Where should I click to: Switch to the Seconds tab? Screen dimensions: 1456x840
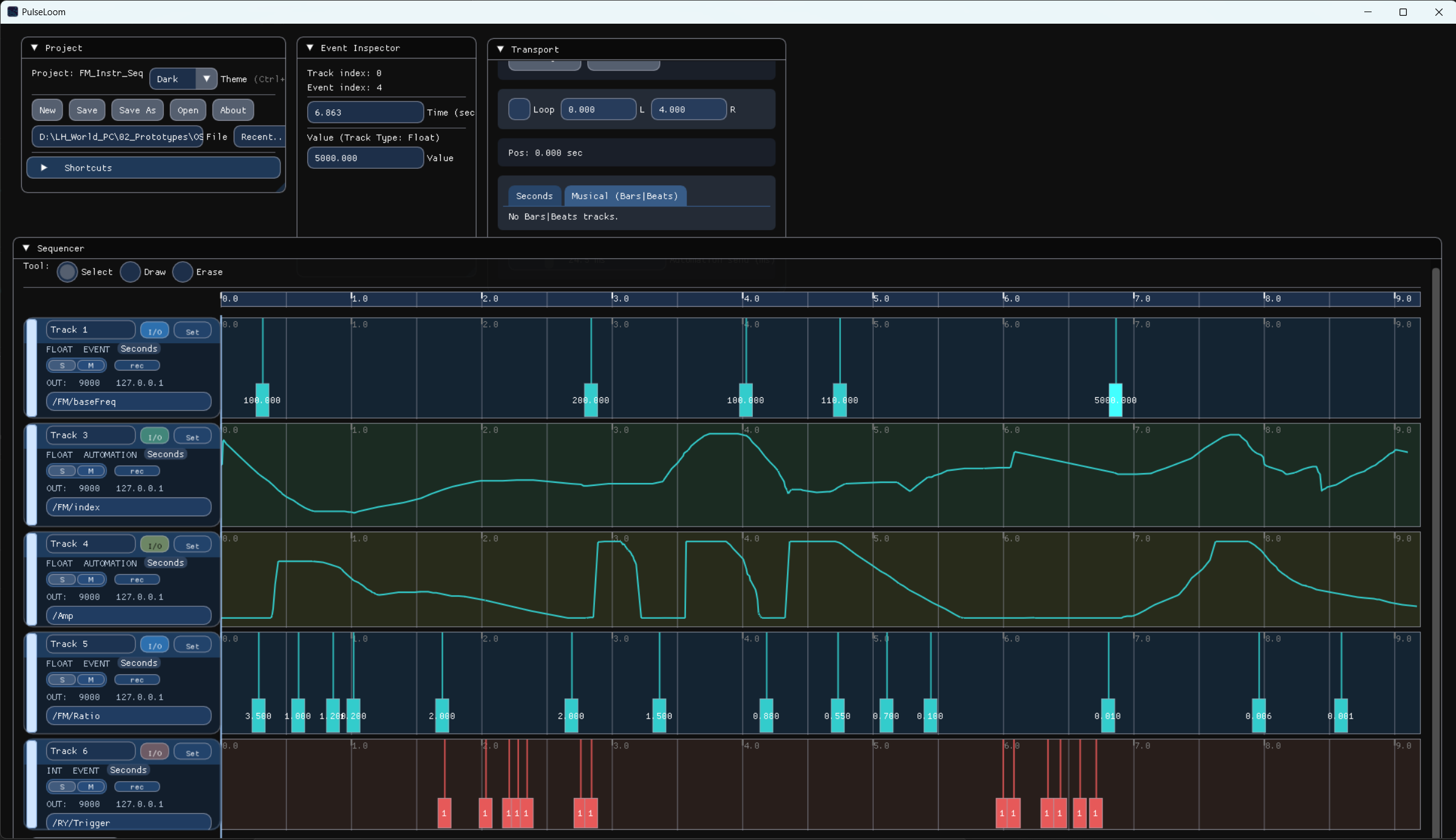click(x=534, y=196)
